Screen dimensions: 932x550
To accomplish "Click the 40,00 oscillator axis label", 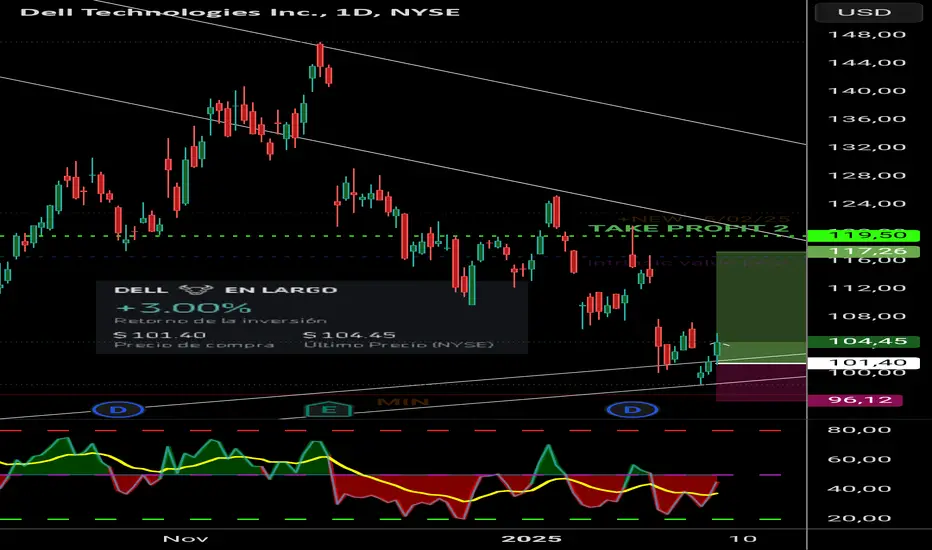I will click(859, 489).
